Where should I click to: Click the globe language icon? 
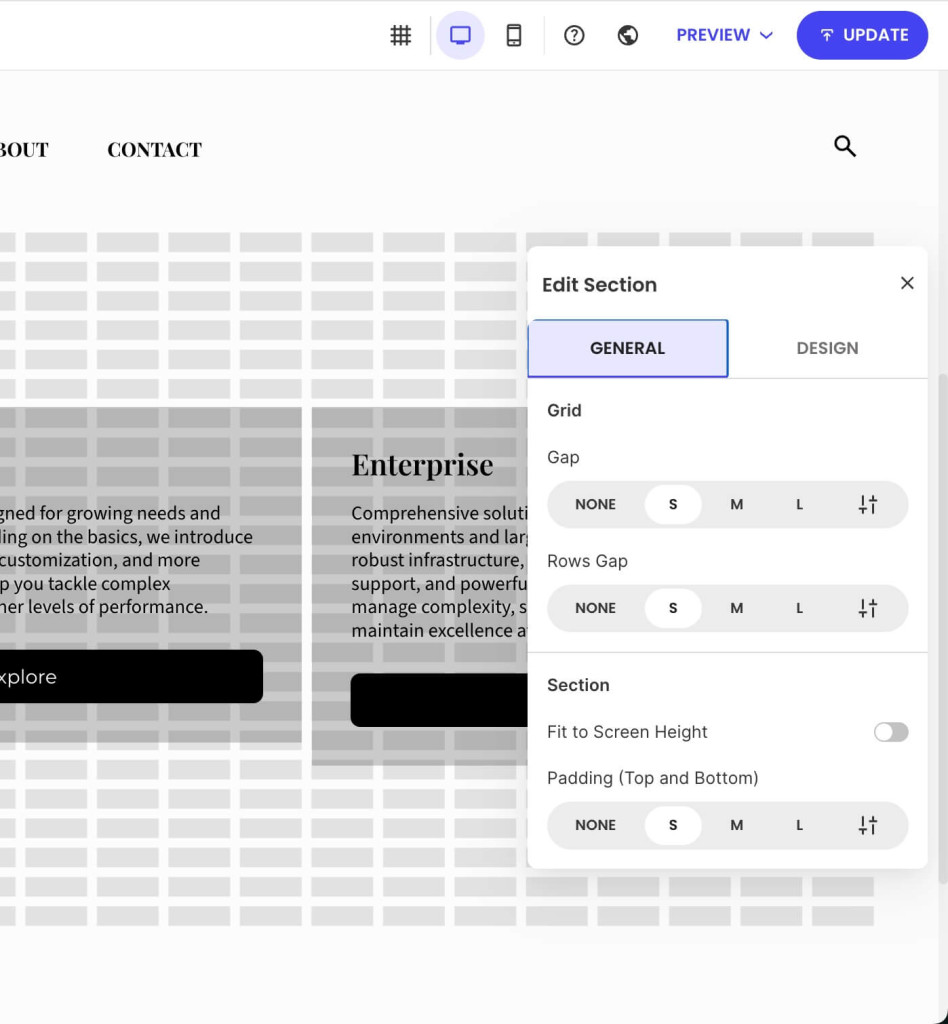click(627, 35)
